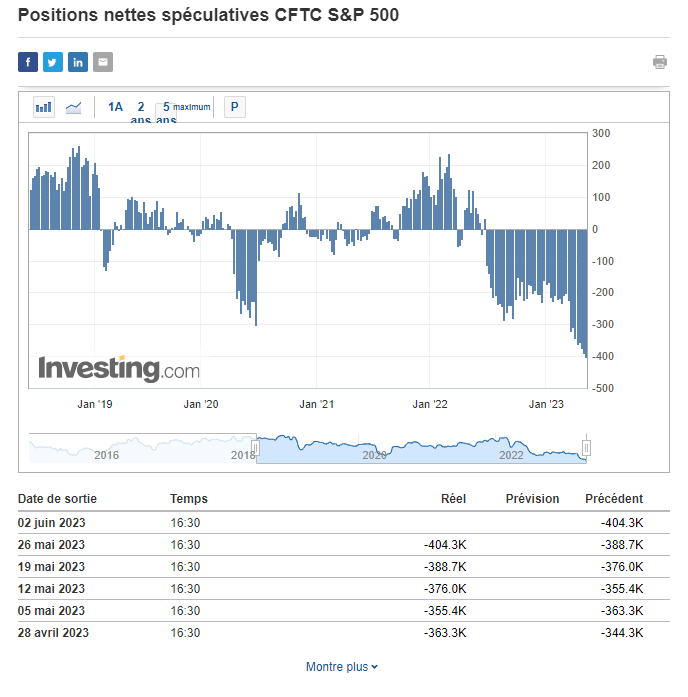The height and width of the screenshot is (697, 688).
Task: Click the email share icon
Action: click(103, 62)
